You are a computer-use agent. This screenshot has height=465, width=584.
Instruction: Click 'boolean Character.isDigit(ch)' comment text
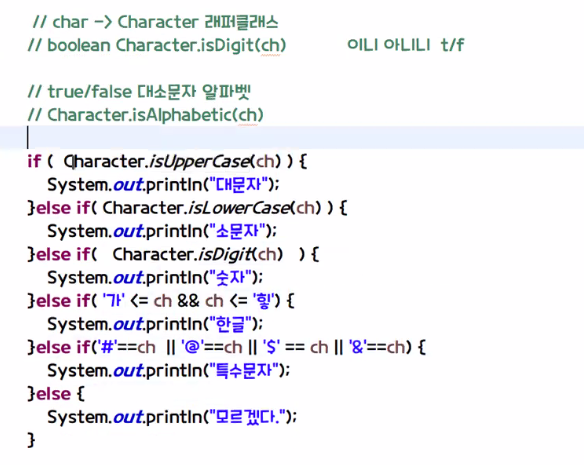166,45
